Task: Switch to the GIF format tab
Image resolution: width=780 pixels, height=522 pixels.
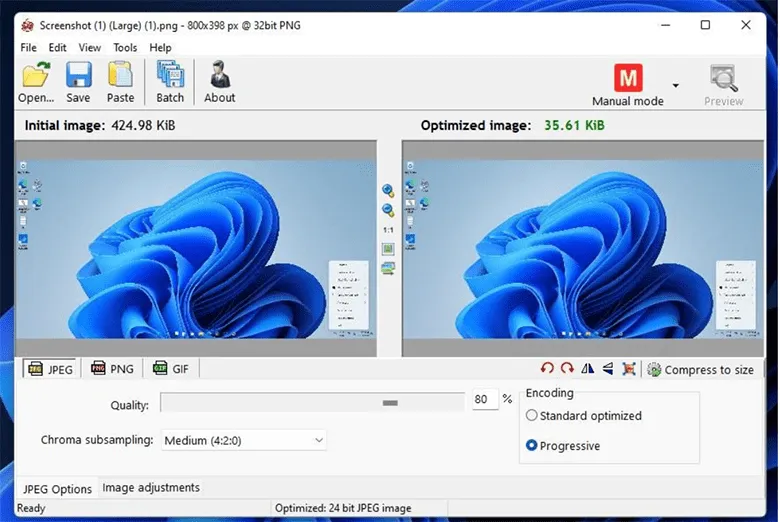Action: click(171, 369)
